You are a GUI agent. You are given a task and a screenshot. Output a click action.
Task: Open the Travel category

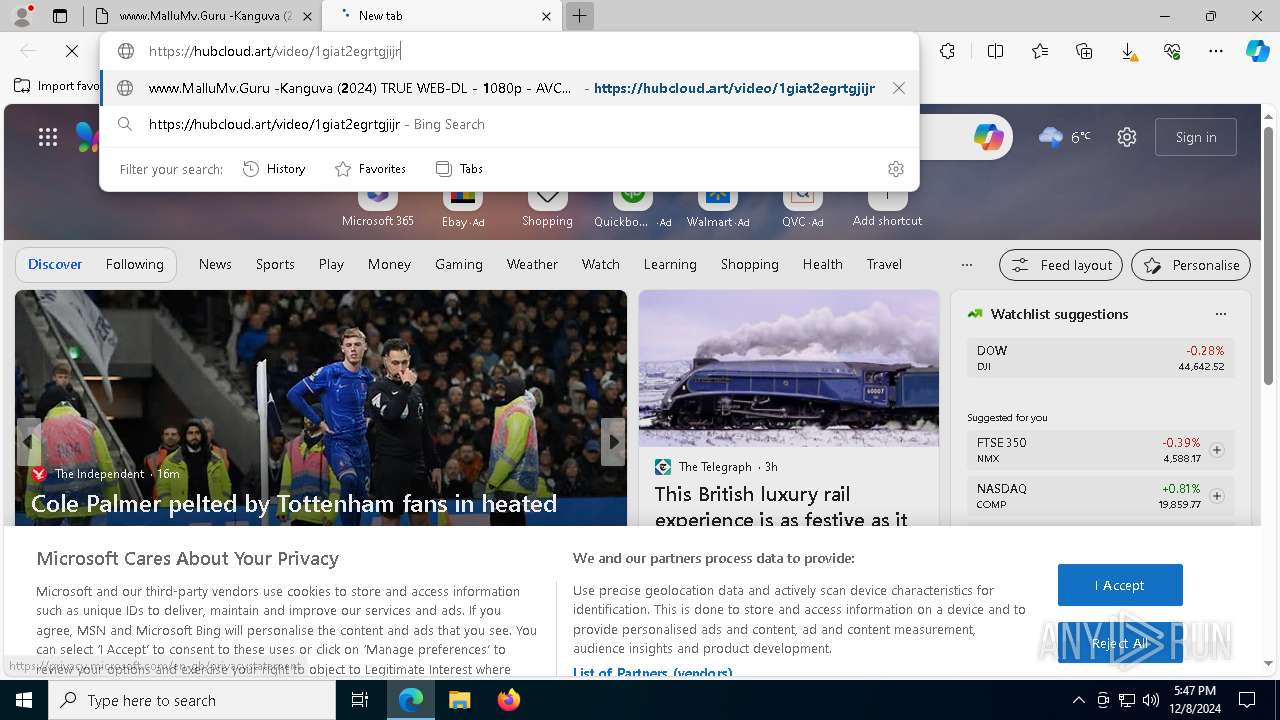click(884, 264)
